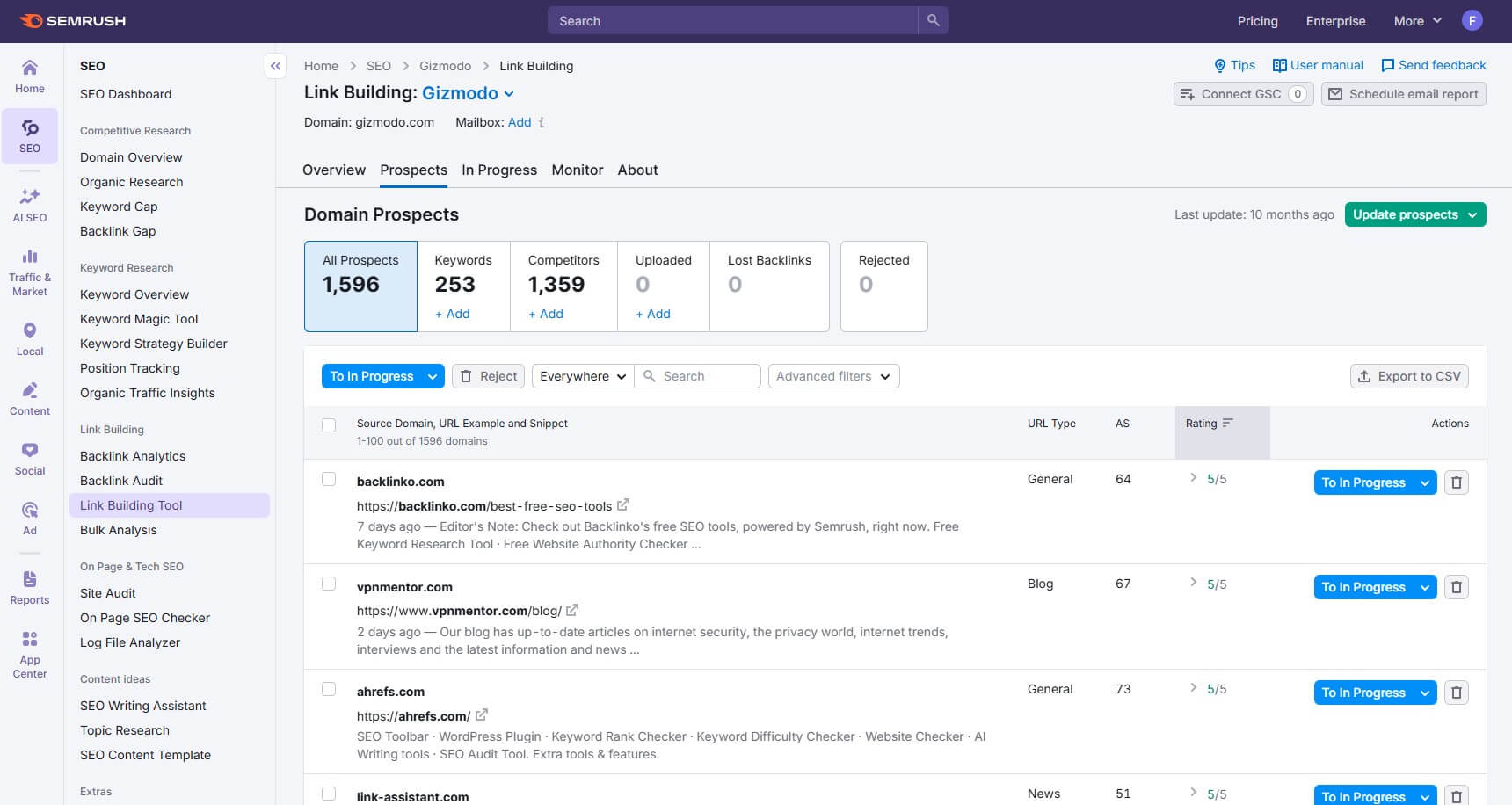Tick the ahrefs.com prospect checkbox
Viewport: 1512px width, 805px height.
329,688
